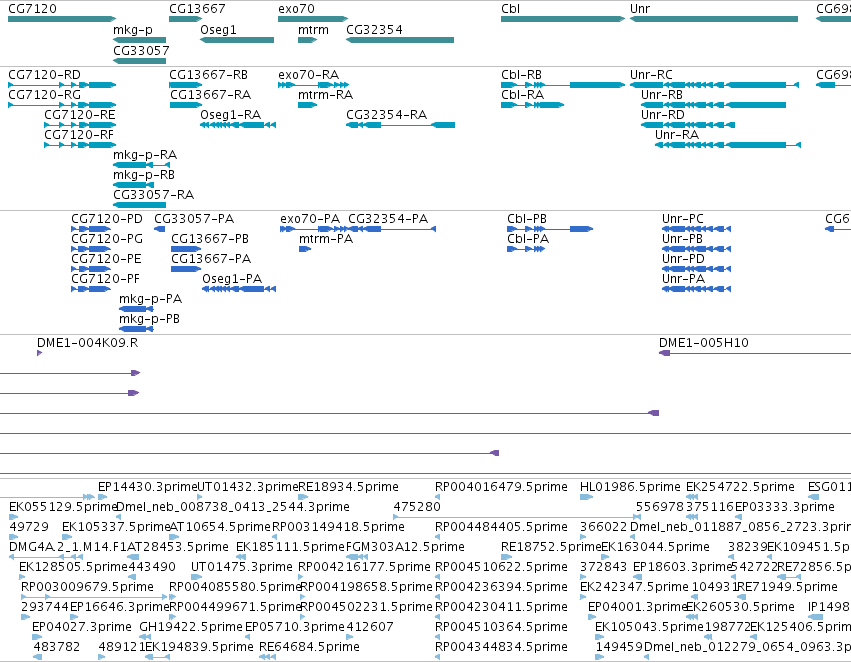Image resolution: width=851 pixels, height=662 pixels.
Task: Click protein Unr-PD
Action: 696,269
